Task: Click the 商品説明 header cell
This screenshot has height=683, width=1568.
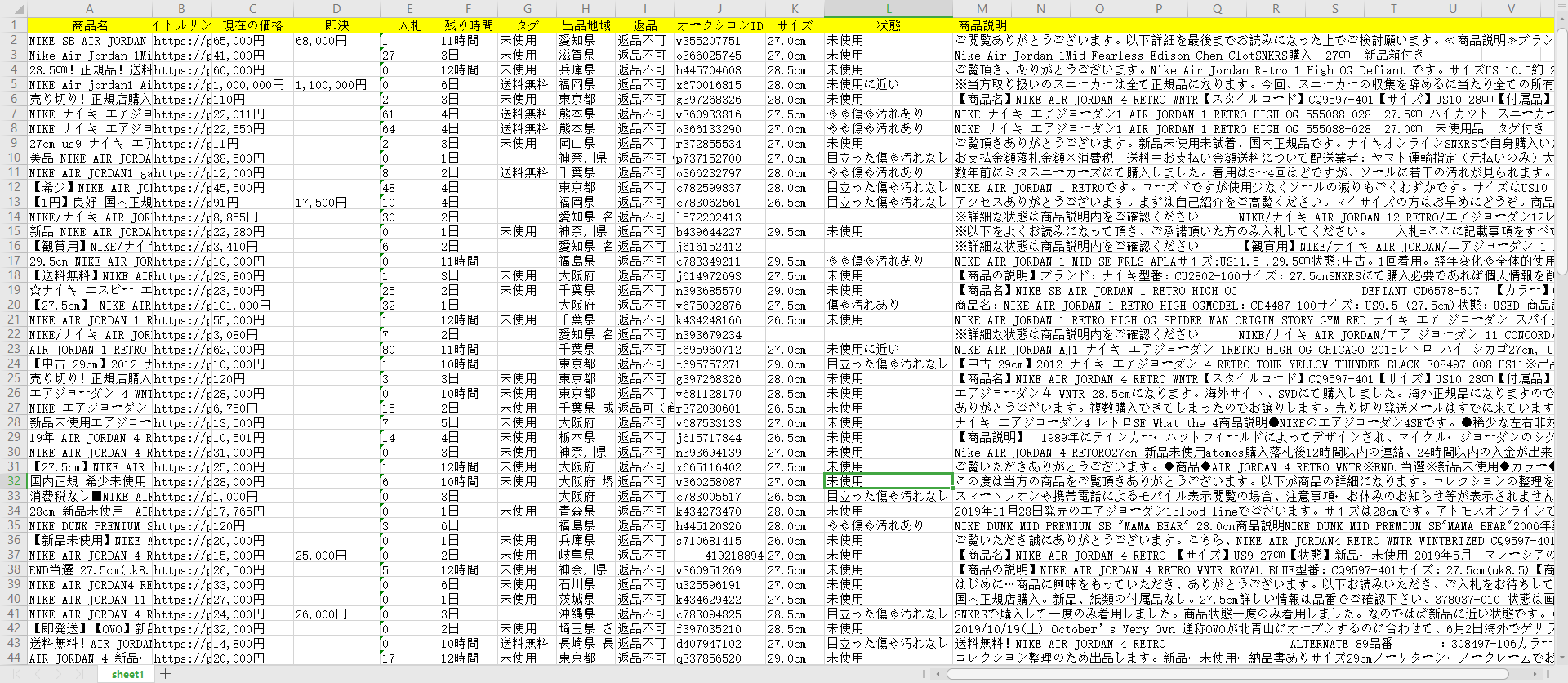Action: (982, 25)
